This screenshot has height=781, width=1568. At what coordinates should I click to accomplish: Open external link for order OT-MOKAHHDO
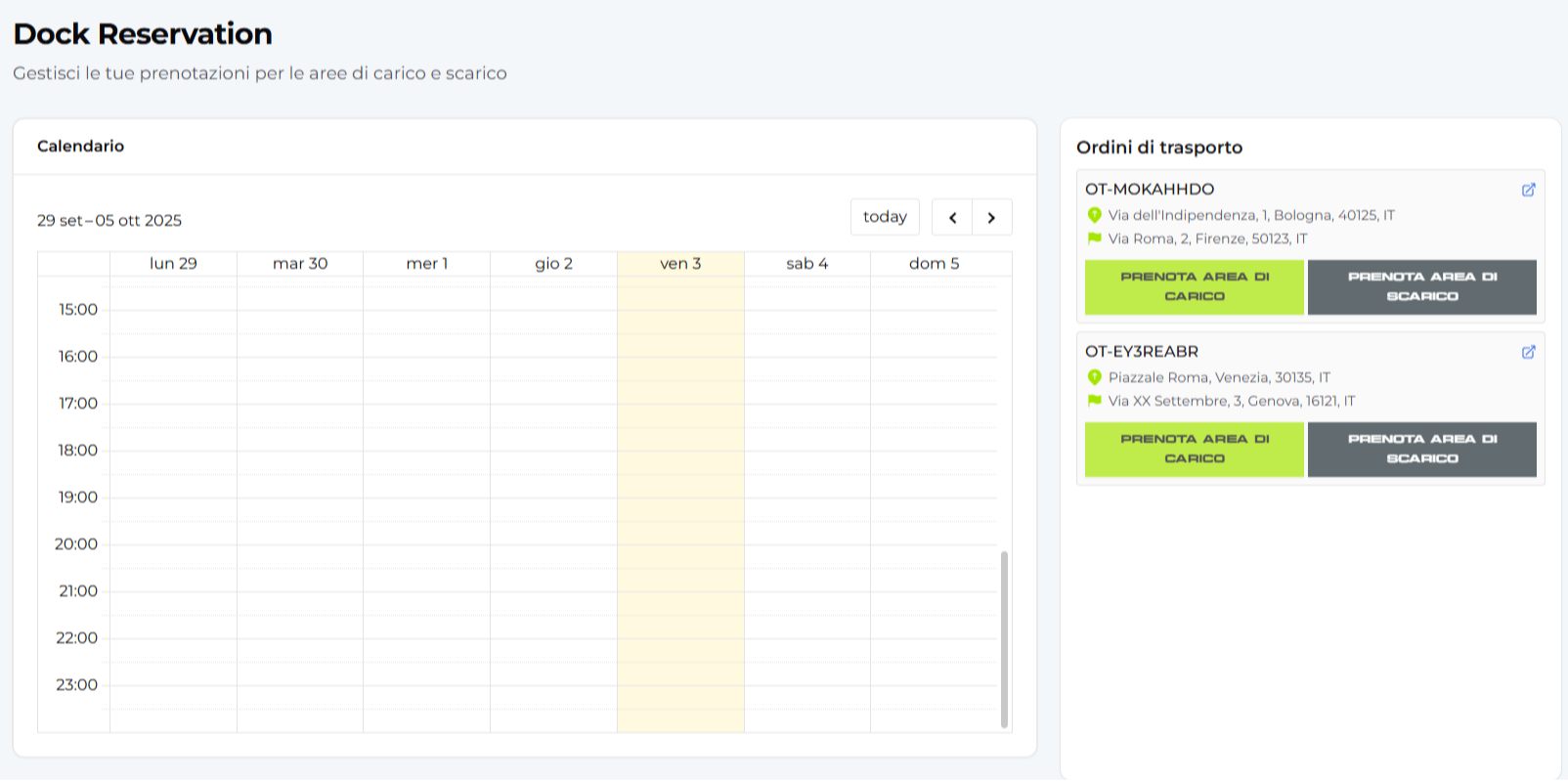click(x=1528, y=190)
